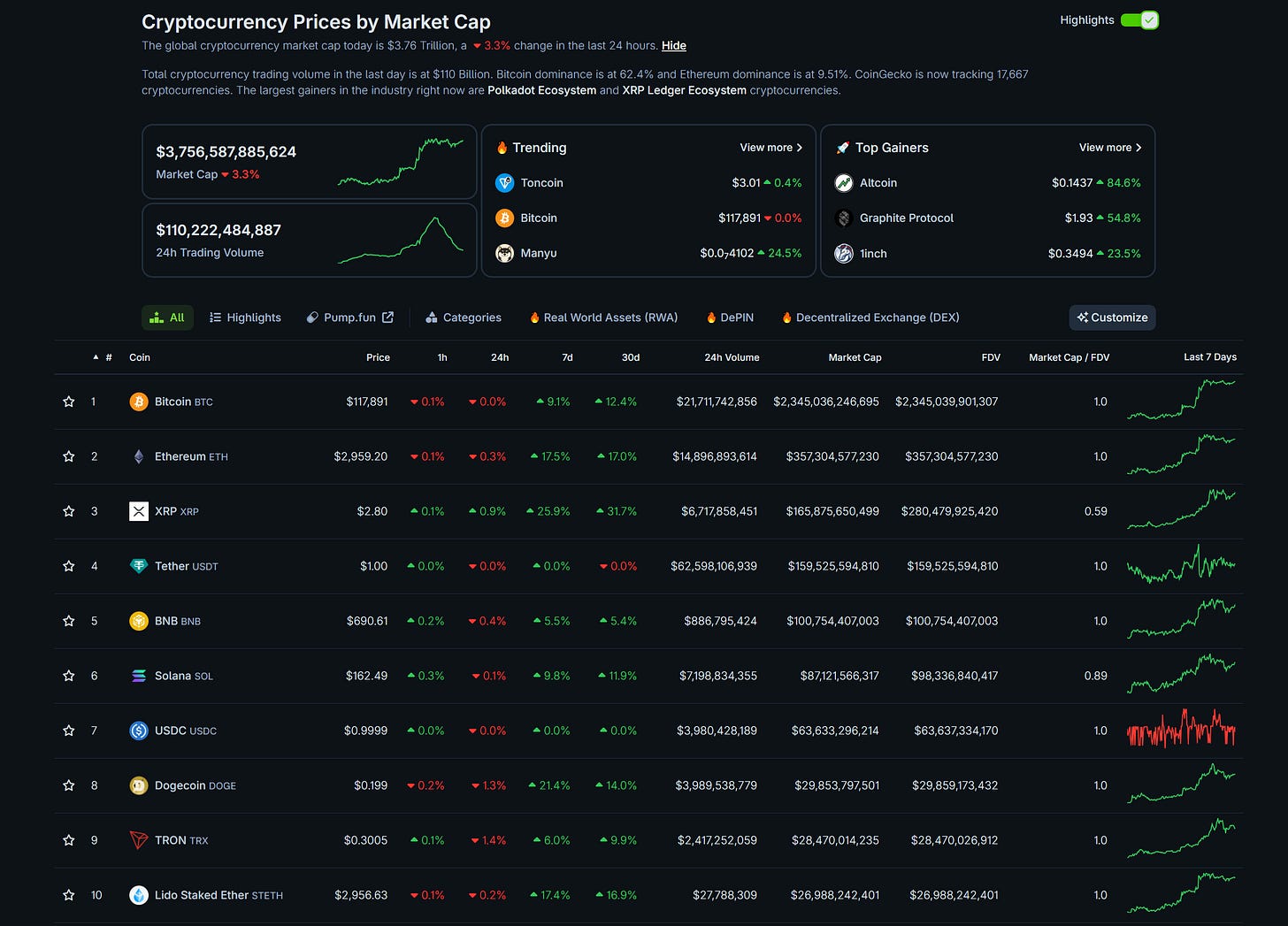Viewport: 1288px width, 926px height.
Task: Click XRP FDV value $280,479,925,420
Action: click(949, 511)
